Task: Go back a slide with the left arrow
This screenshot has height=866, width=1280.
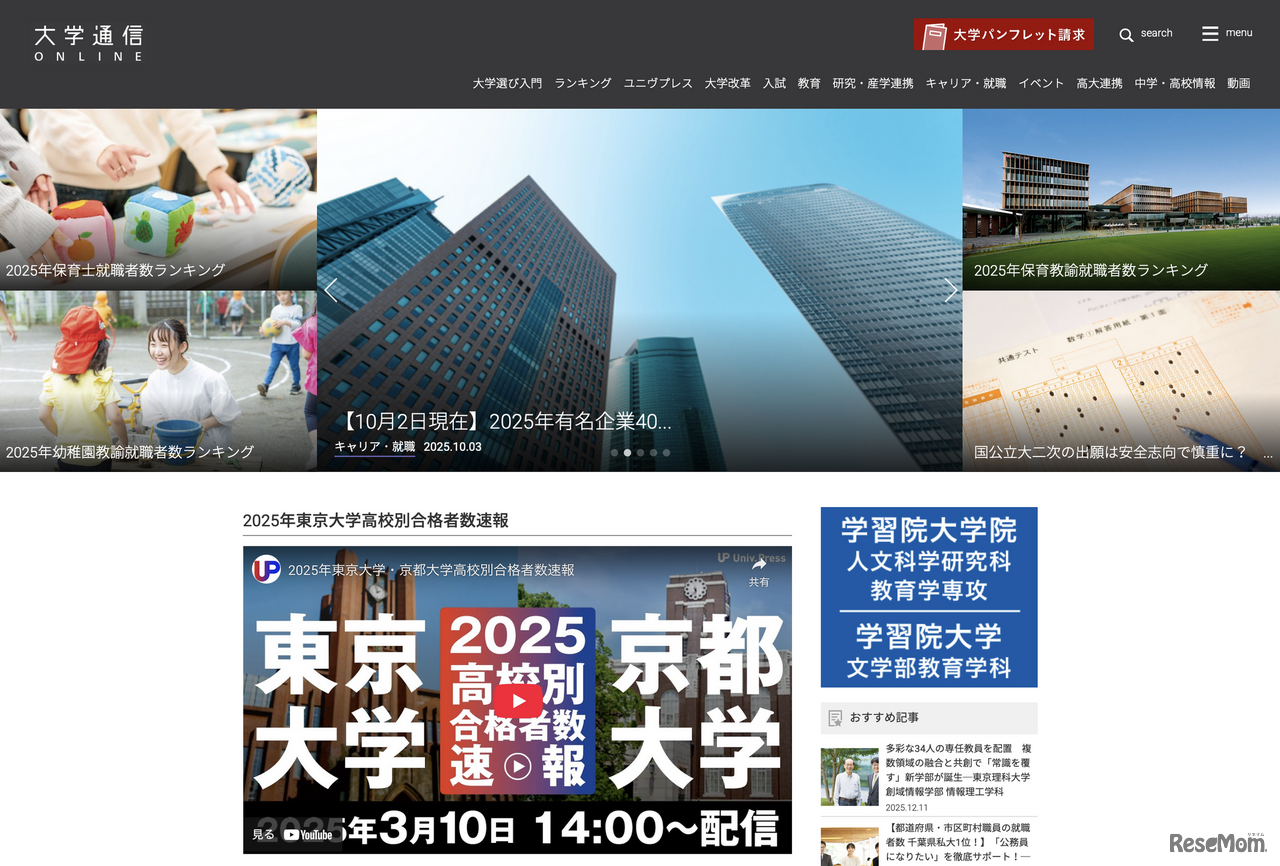Action: click(x=330, y=289)
